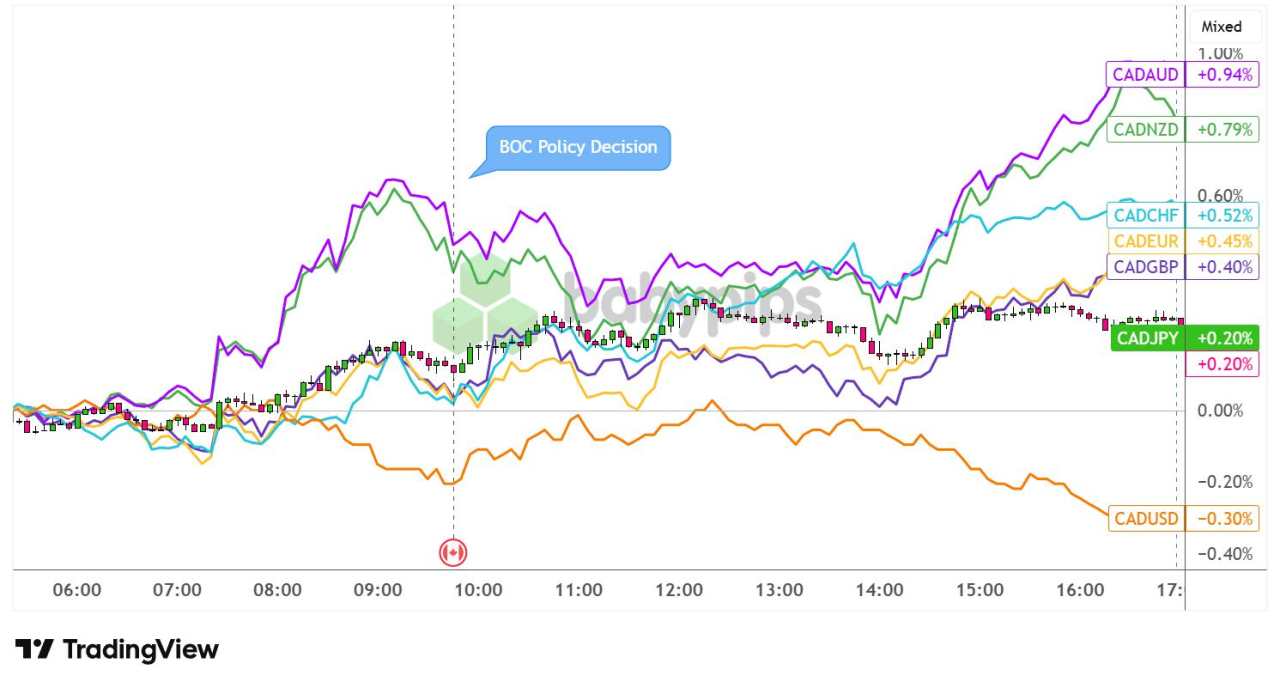Click the 0.00% price axis label

click(1221, 411)
